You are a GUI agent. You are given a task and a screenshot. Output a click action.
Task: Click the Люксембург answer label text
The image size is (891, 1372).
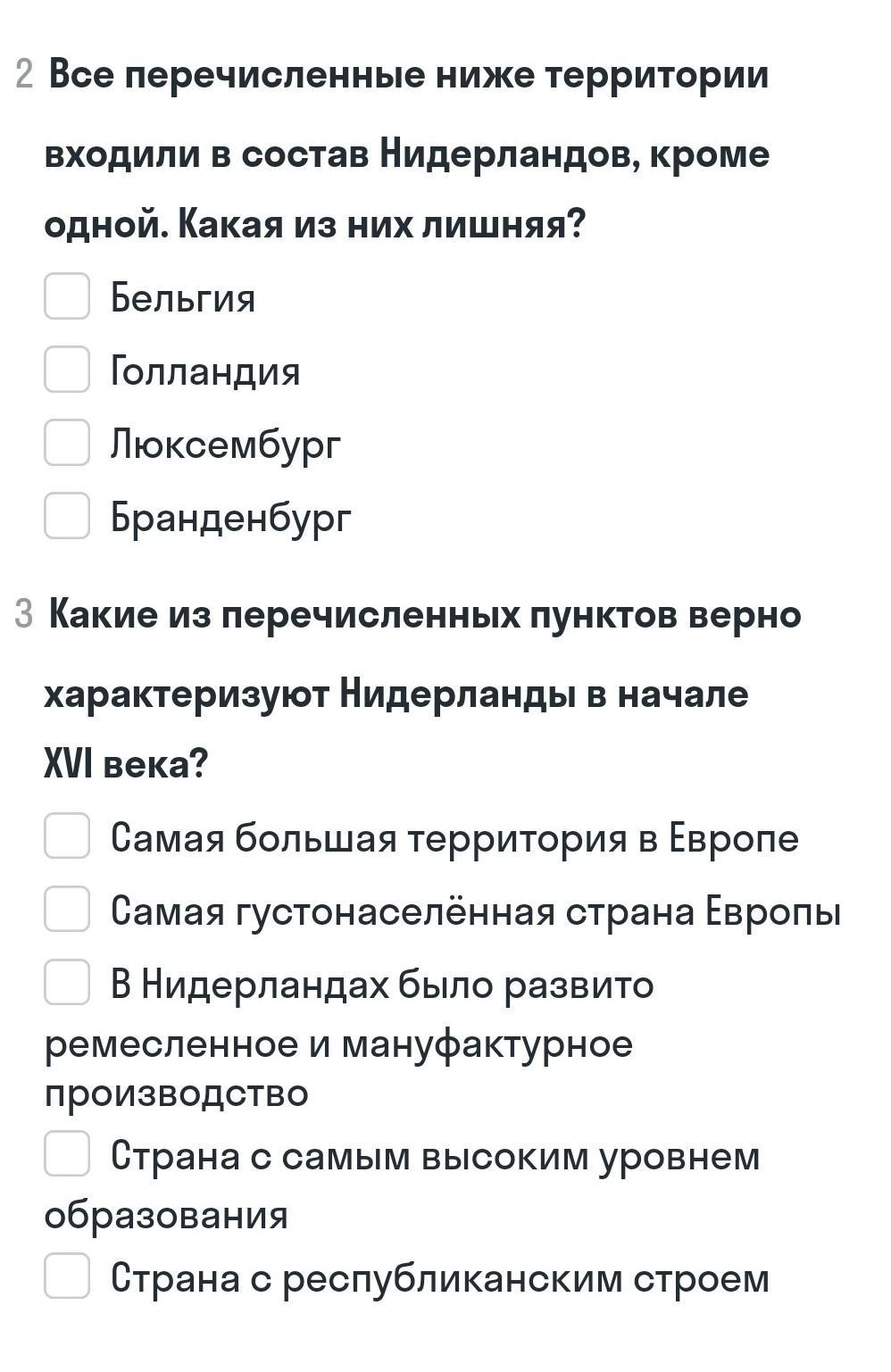point(226,445)
